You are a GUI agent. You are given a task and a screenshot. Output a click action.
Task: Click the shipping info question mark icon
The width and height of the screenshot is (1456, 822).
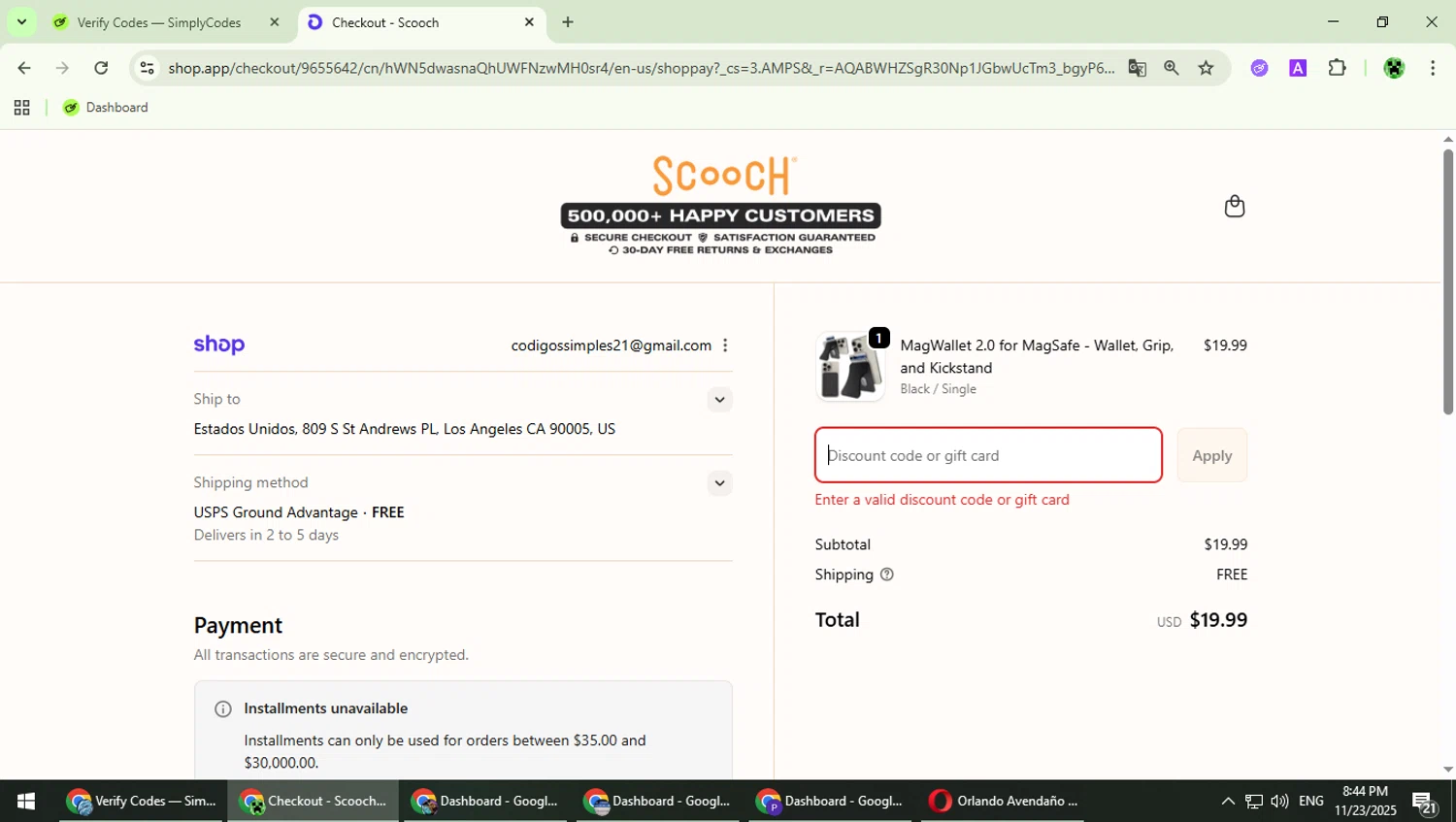pyautogui.click(x=886, y=575)
